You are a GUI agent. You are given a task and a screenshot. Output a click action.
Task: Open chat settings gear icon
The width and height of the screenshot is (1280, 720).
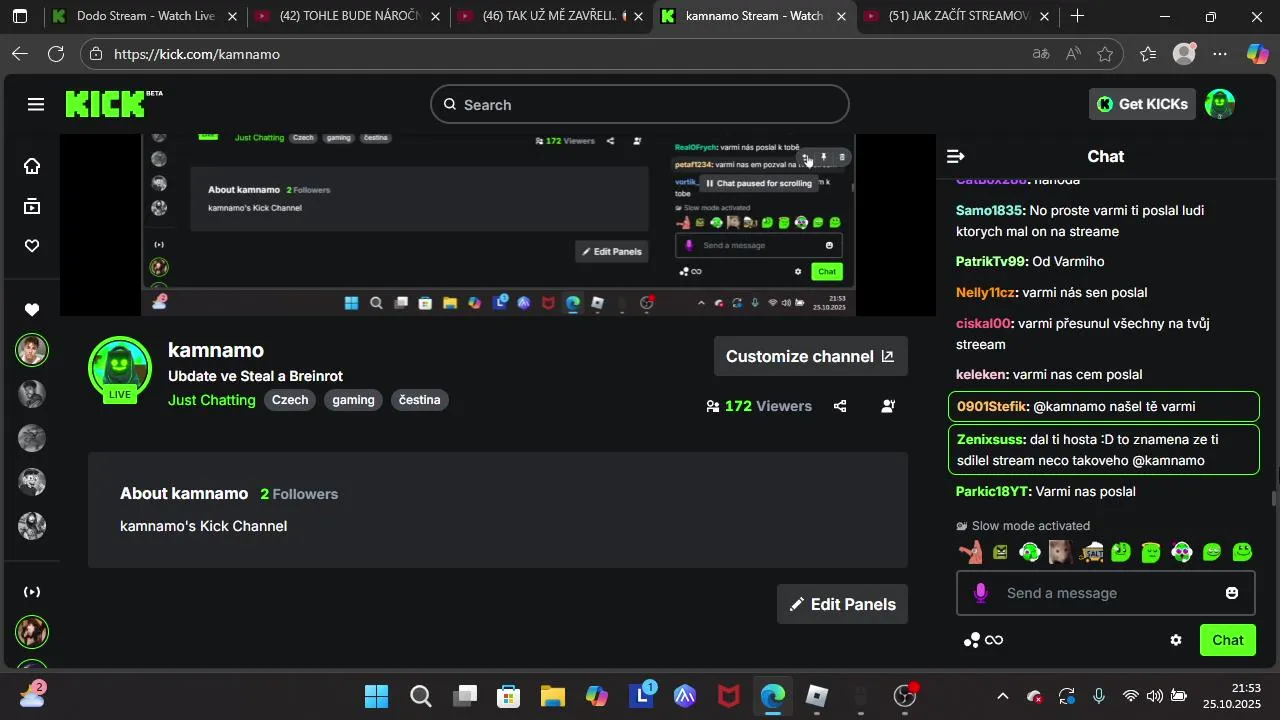click(x=1176, y=640)
